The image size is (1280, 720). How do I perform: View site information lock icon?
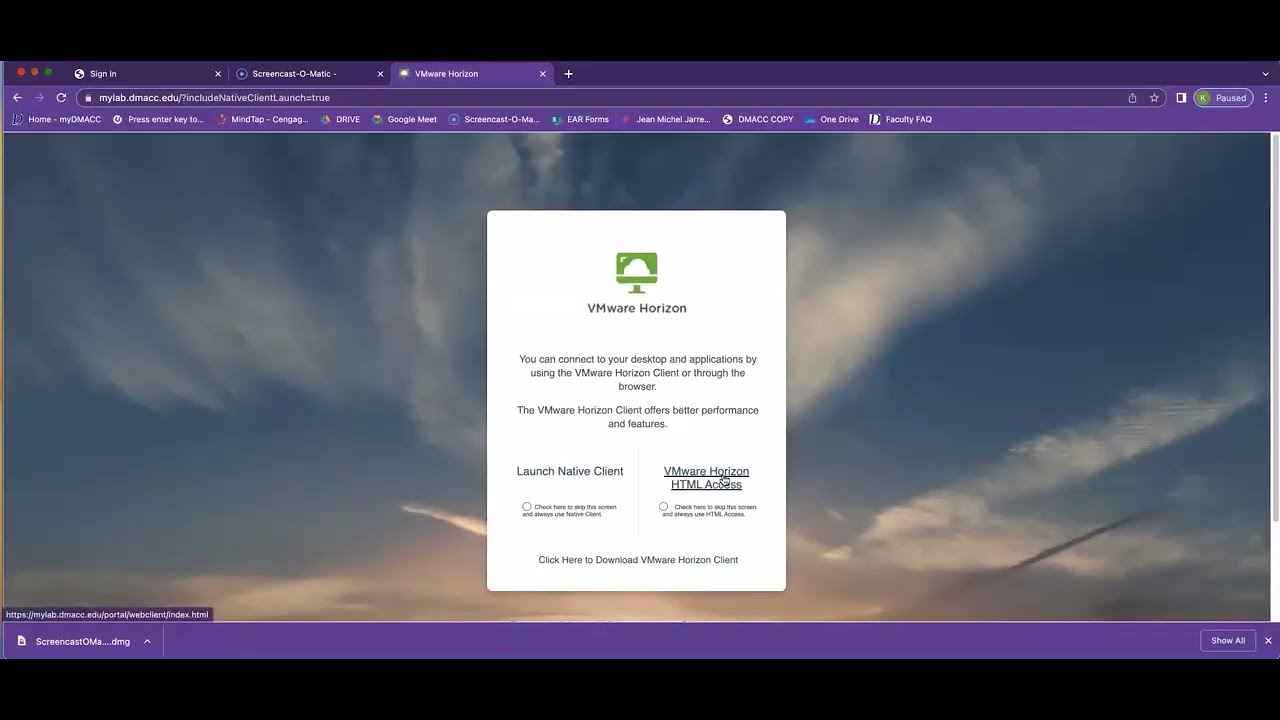[88, 98]
